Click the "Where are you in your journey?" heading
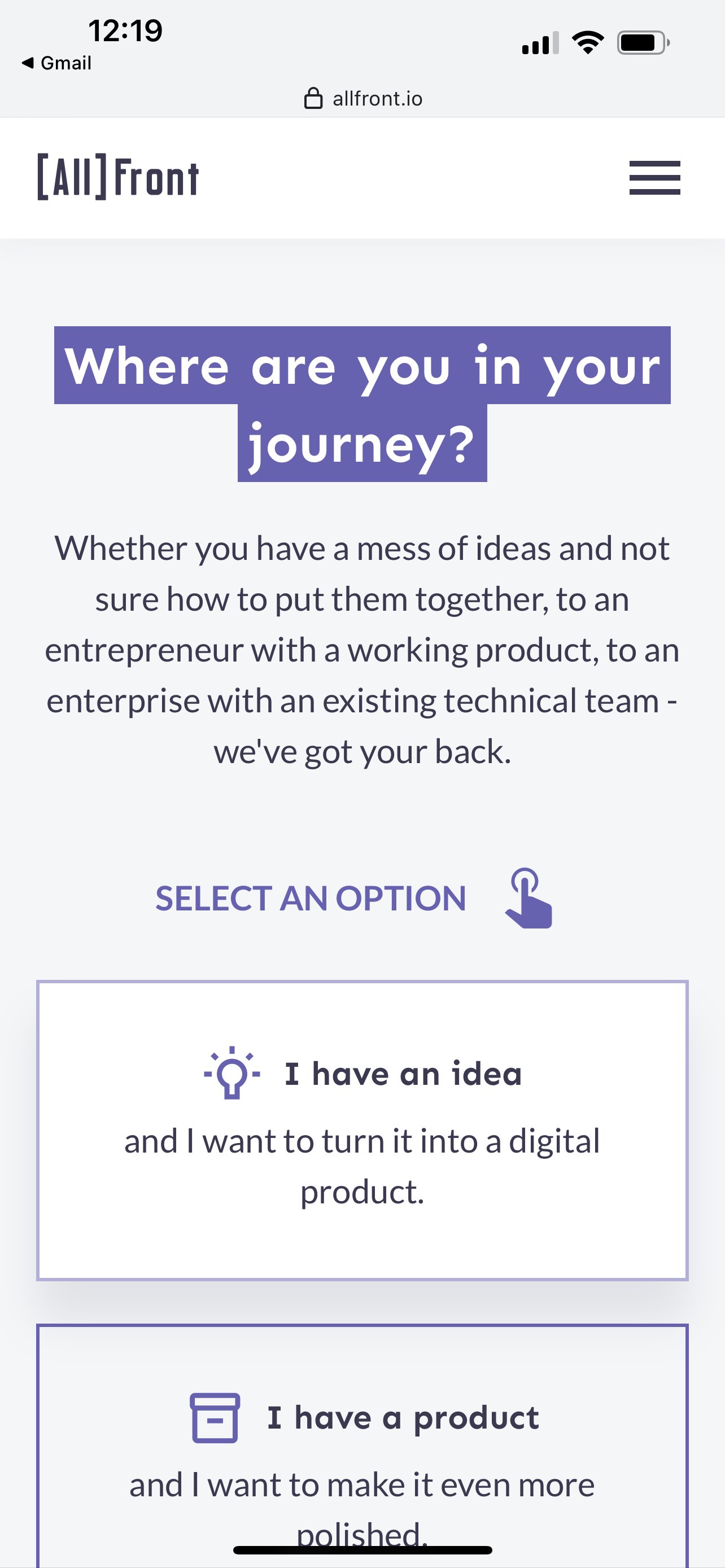Viewport: 725px width, 1568px height. [x=362, y=404]
